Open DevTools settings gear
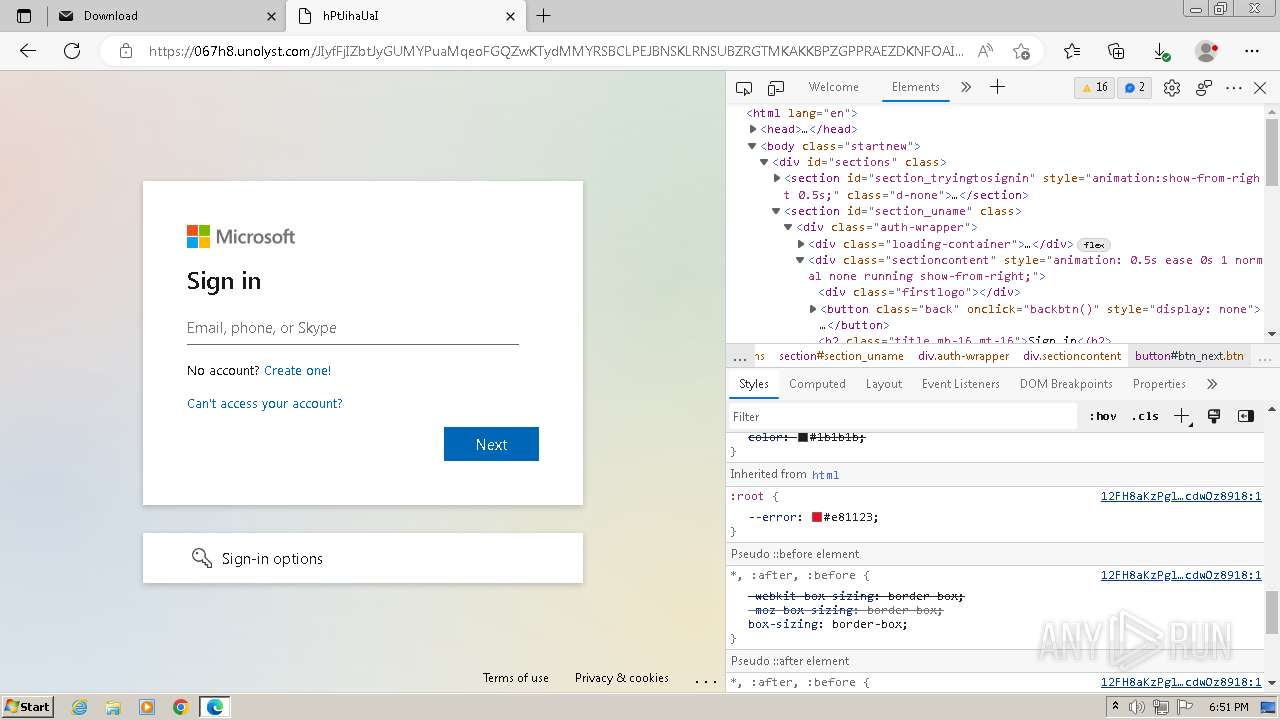This screenshot has width=1280, height=720. coord(1172,88)
